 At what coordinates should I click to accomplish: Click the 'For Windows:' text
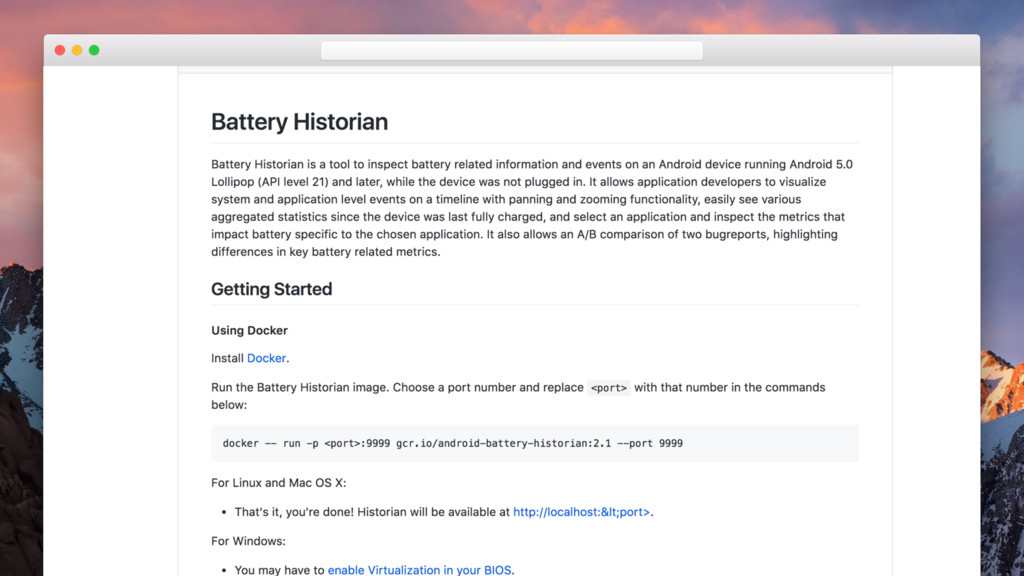tap(248, 541)
